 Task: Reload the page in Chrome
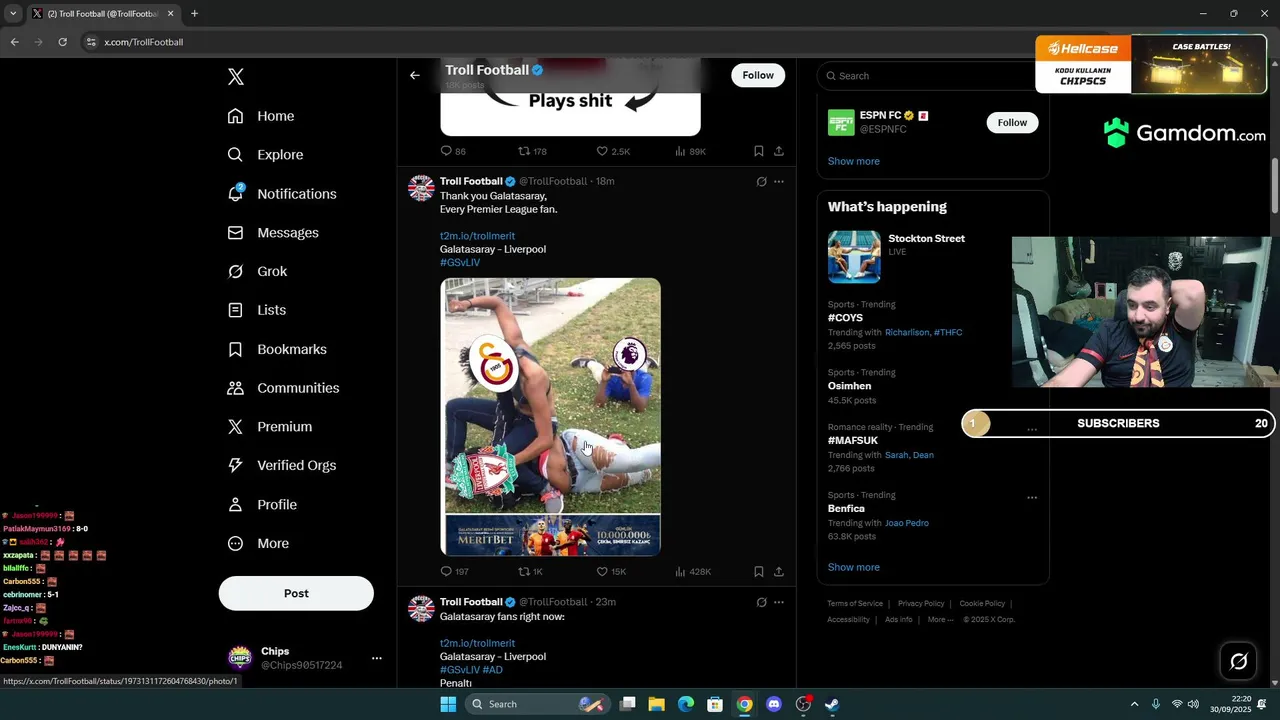point(62,42)
